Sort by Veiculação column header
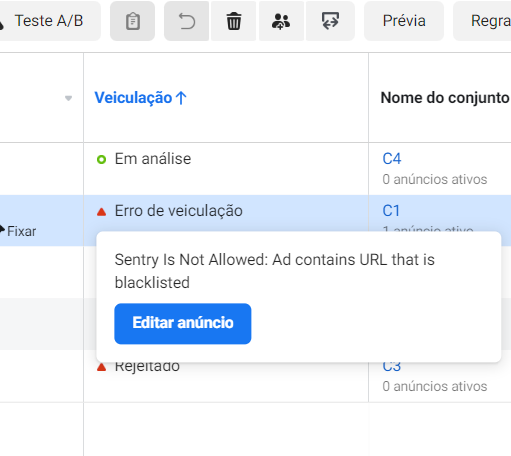Image resolution: width=511 pixels, height=456 pixels. point(140,98)
